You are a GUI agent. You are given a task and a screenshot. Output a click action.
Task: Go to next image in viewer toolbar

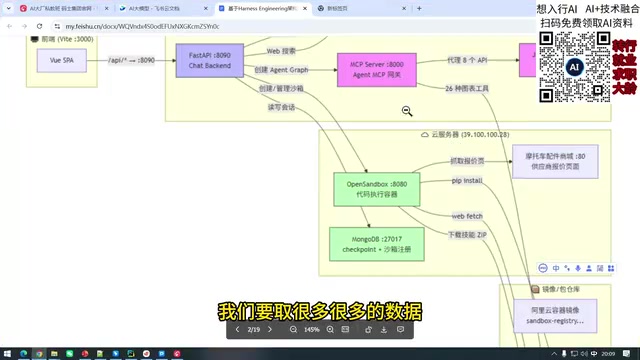[270, 329]
